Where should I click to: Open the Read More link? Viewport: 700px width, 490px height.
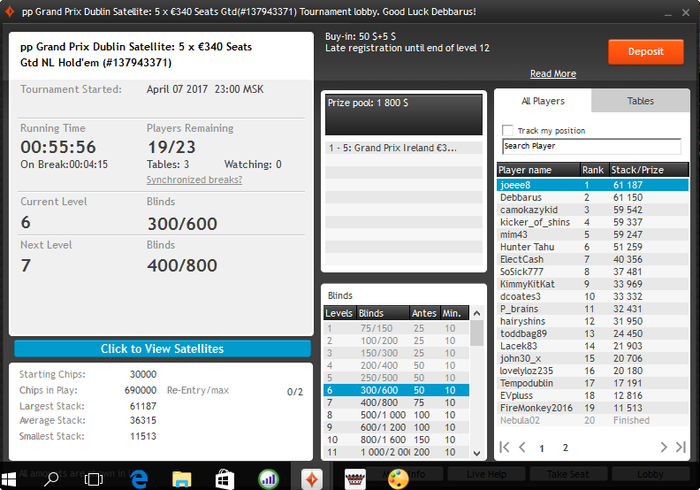[x=553, y=74]
